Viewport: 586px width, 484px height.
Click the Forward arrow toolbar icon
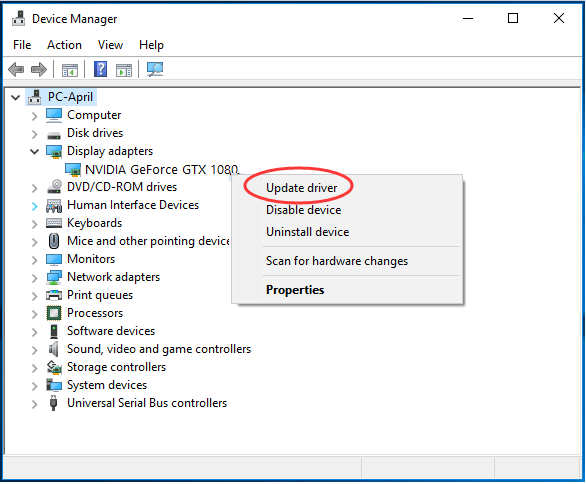pos(39,70)
